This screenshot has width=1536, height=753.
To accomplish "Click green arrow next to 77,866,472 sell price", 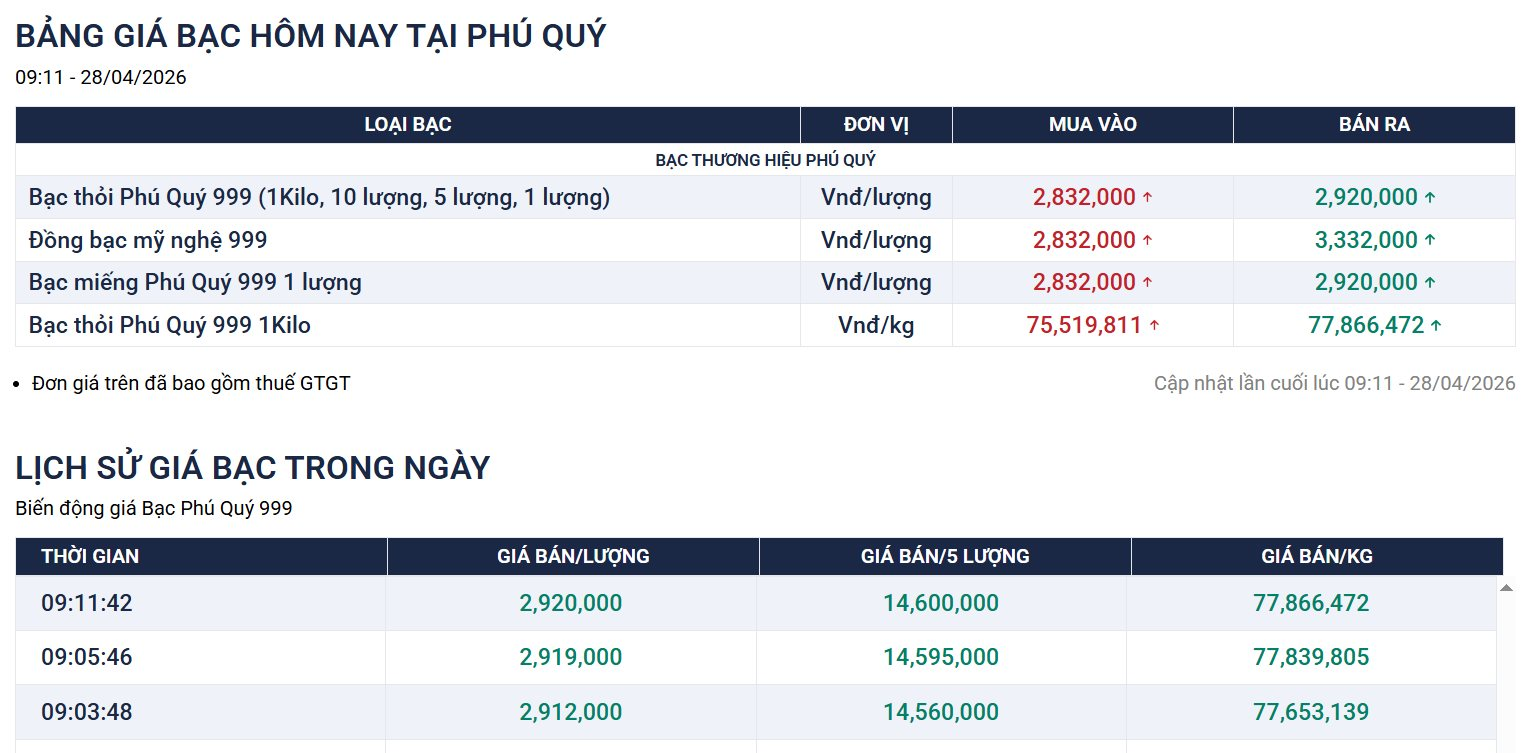I will point(1436,325).
